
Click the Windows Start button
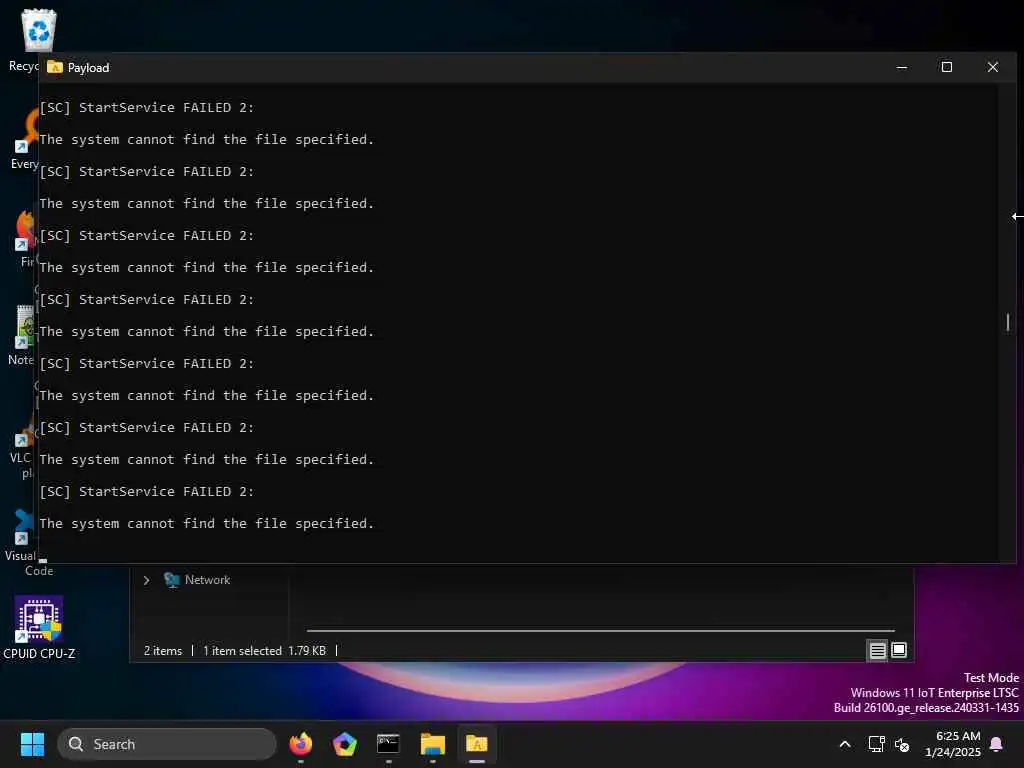point(32,744)
